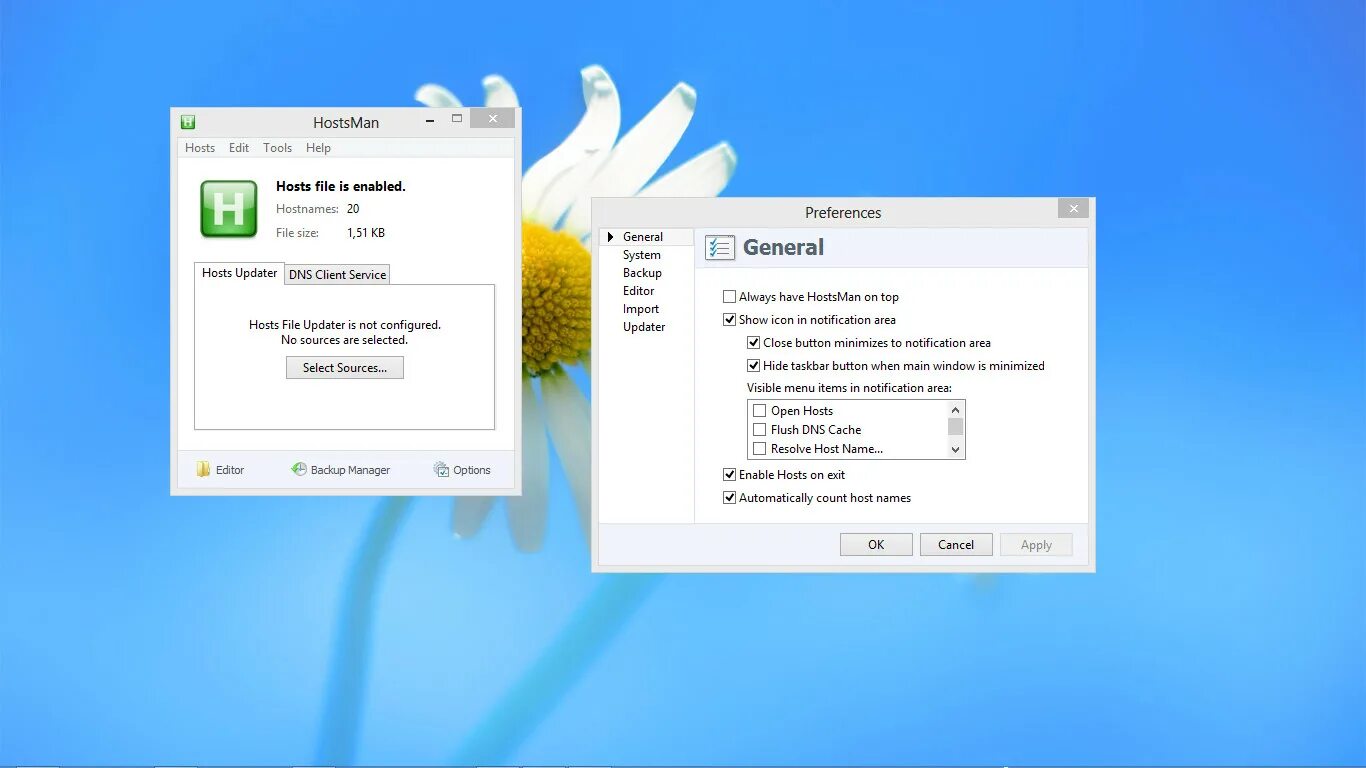Click the HostsMan title bar icon

coord(188,121)
